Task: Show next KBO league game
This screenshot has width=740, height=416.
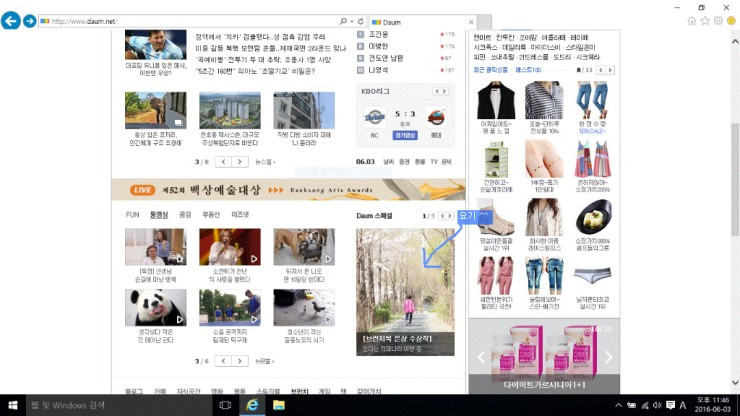Action: pyautogui.click(x=444, y=91)
